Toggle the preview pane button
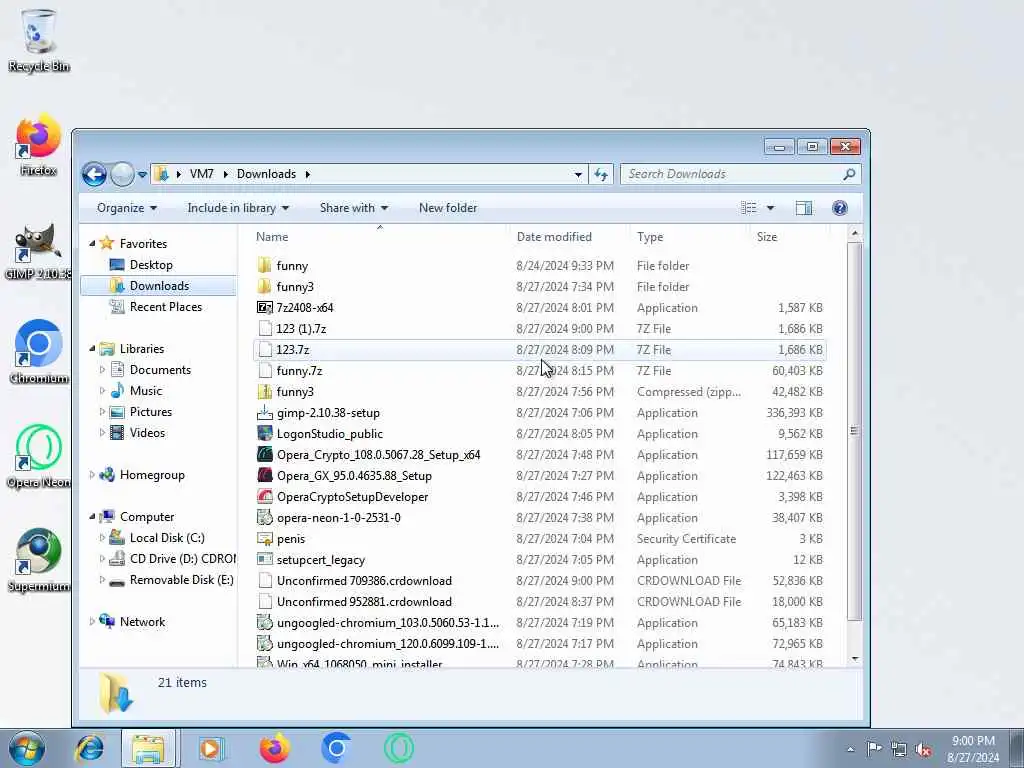 804,208
